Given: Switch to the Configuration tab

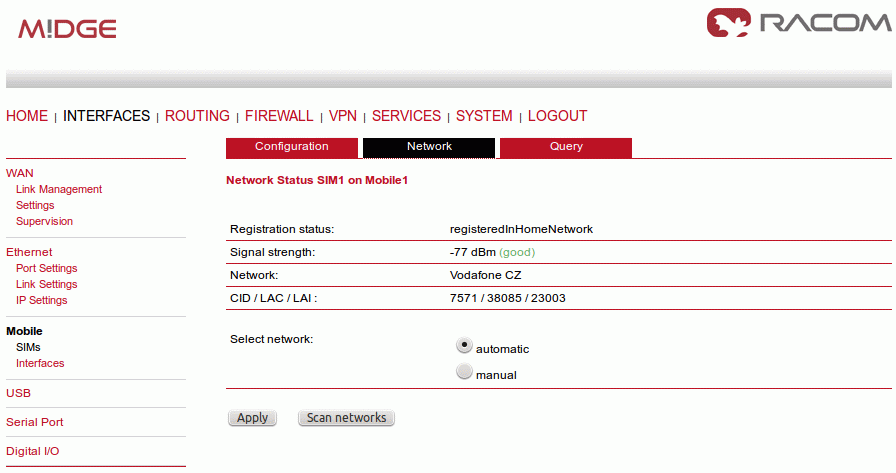Looking at the screenshot, I should pos(292,147).
